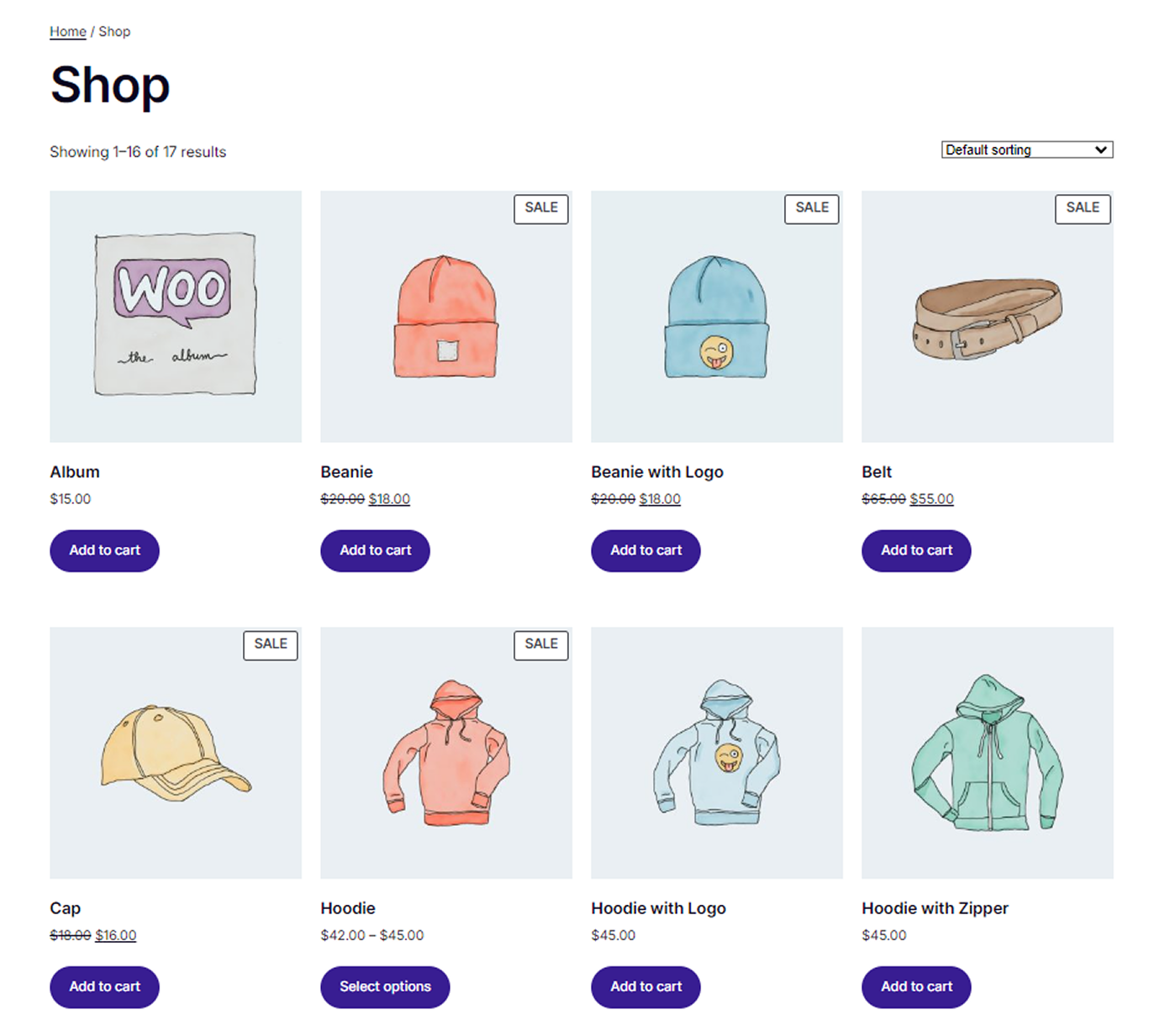The height and width of the screenshot is (1036, 1154).
Task: Add the Cap to cart
Action: pyautogui.click(x=104, y=986)
